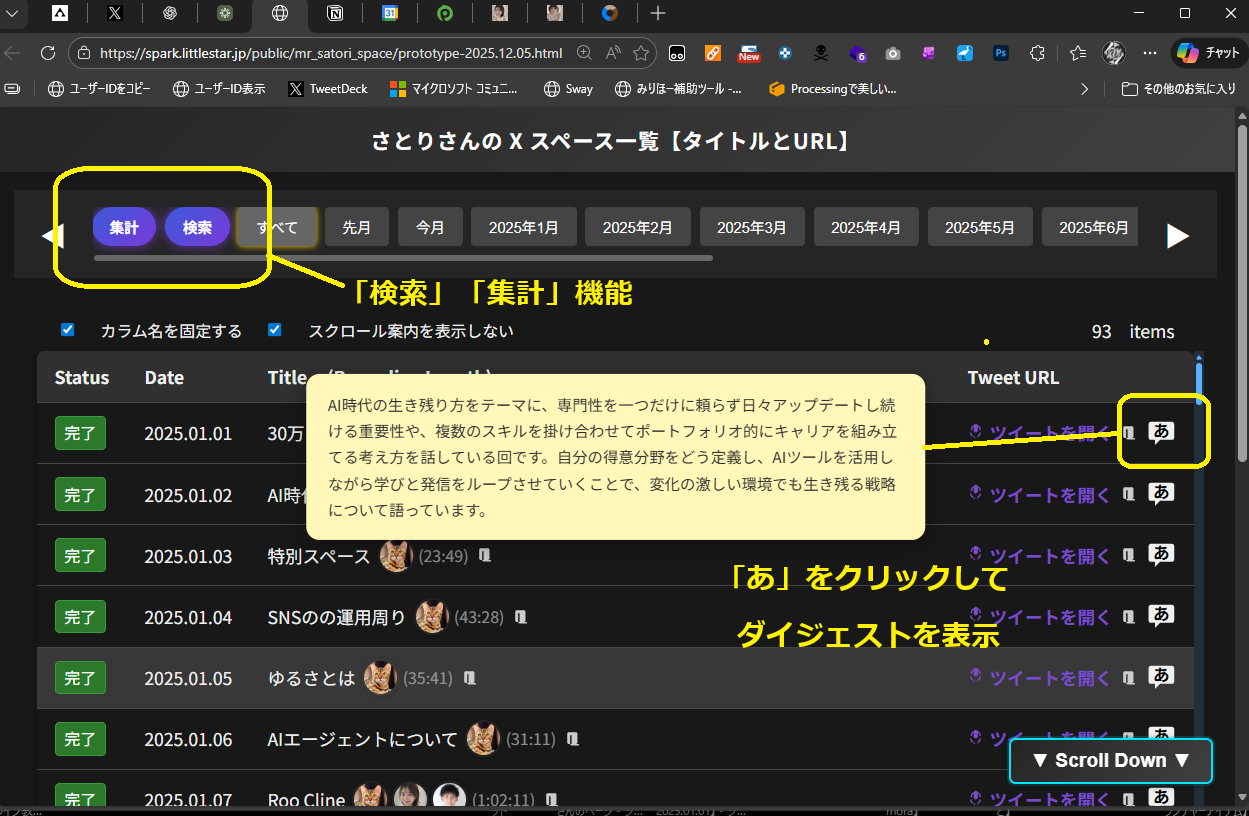Open the browser ellipsis settings menu
The width and height of the screenshot is (1249, 816).
tap(1150, 53)
